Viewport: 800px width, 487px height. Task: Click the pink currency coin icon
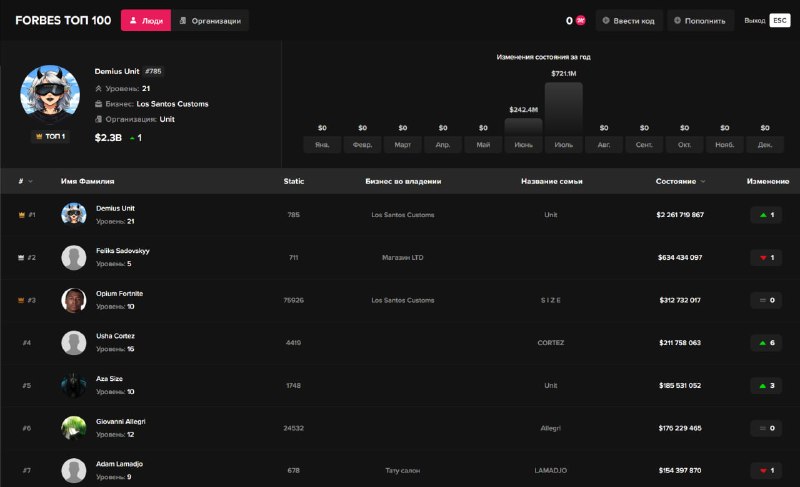pos(580,21)
